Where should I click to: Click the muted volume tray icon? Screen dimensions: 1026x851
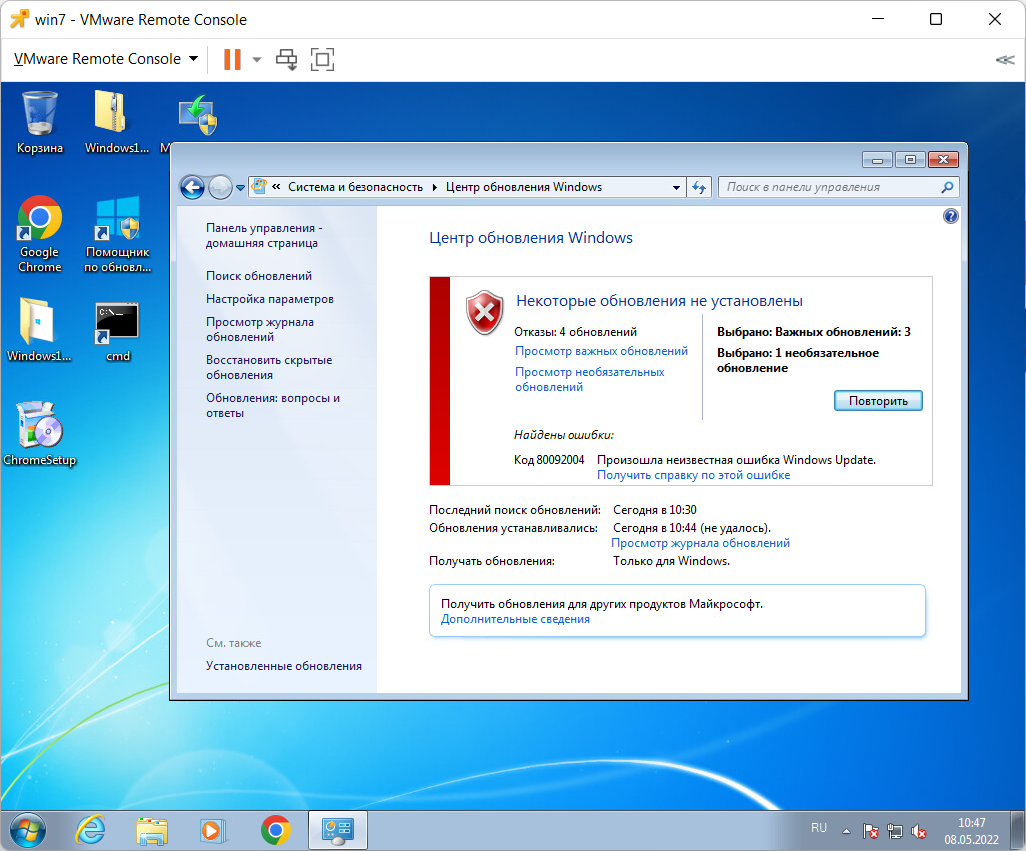[x=919, y=831]
